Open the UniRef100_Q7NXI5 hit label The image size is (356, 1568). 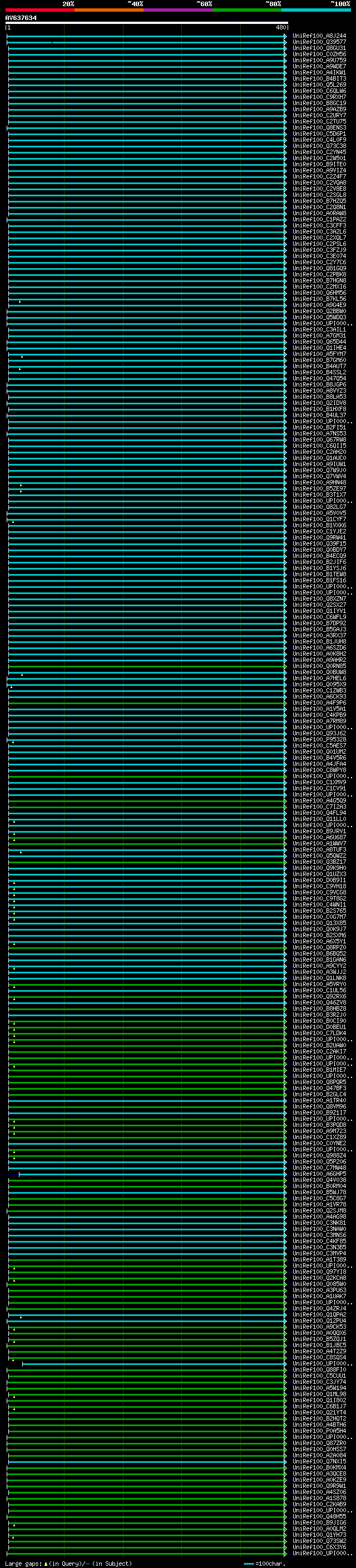[319, 1461]
